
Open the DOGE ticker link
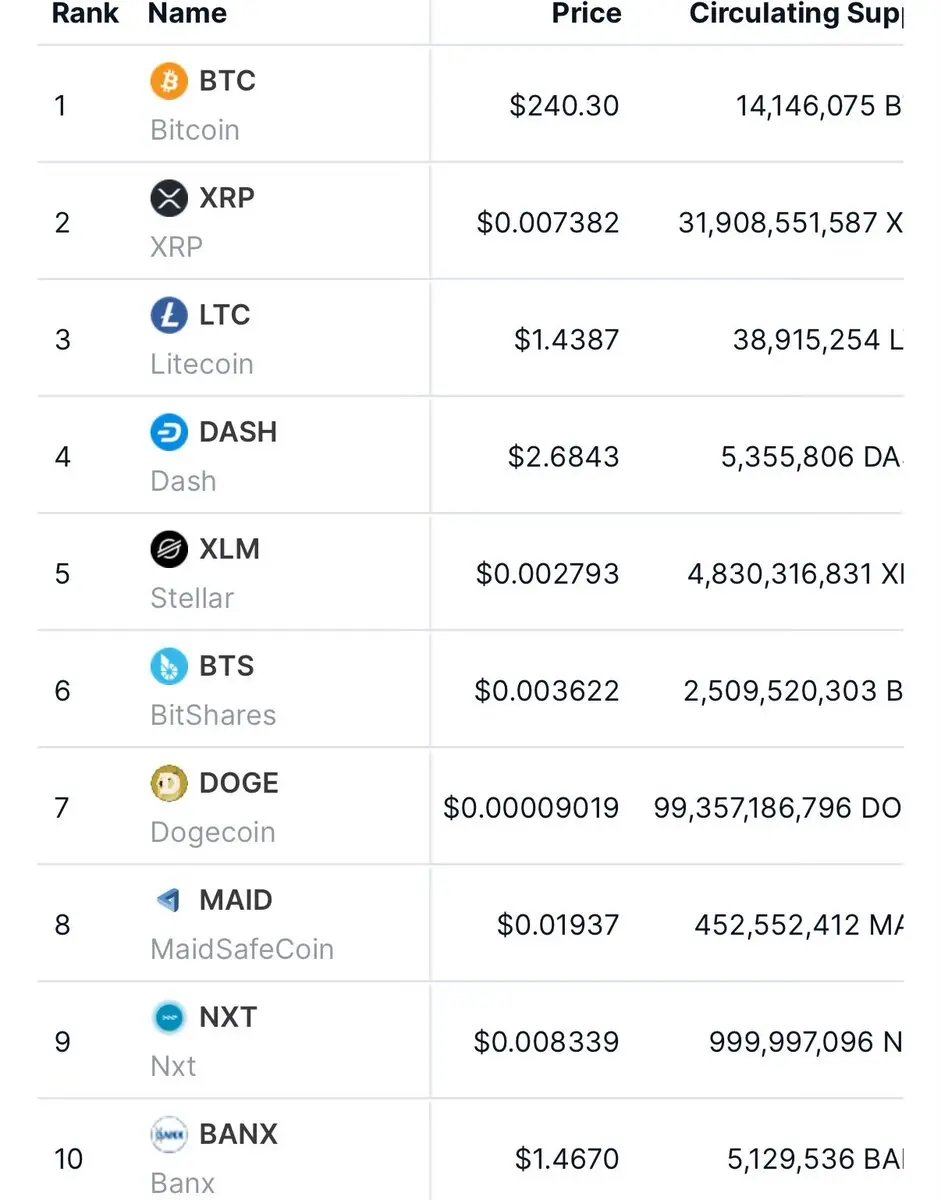(x=239, y=783)
